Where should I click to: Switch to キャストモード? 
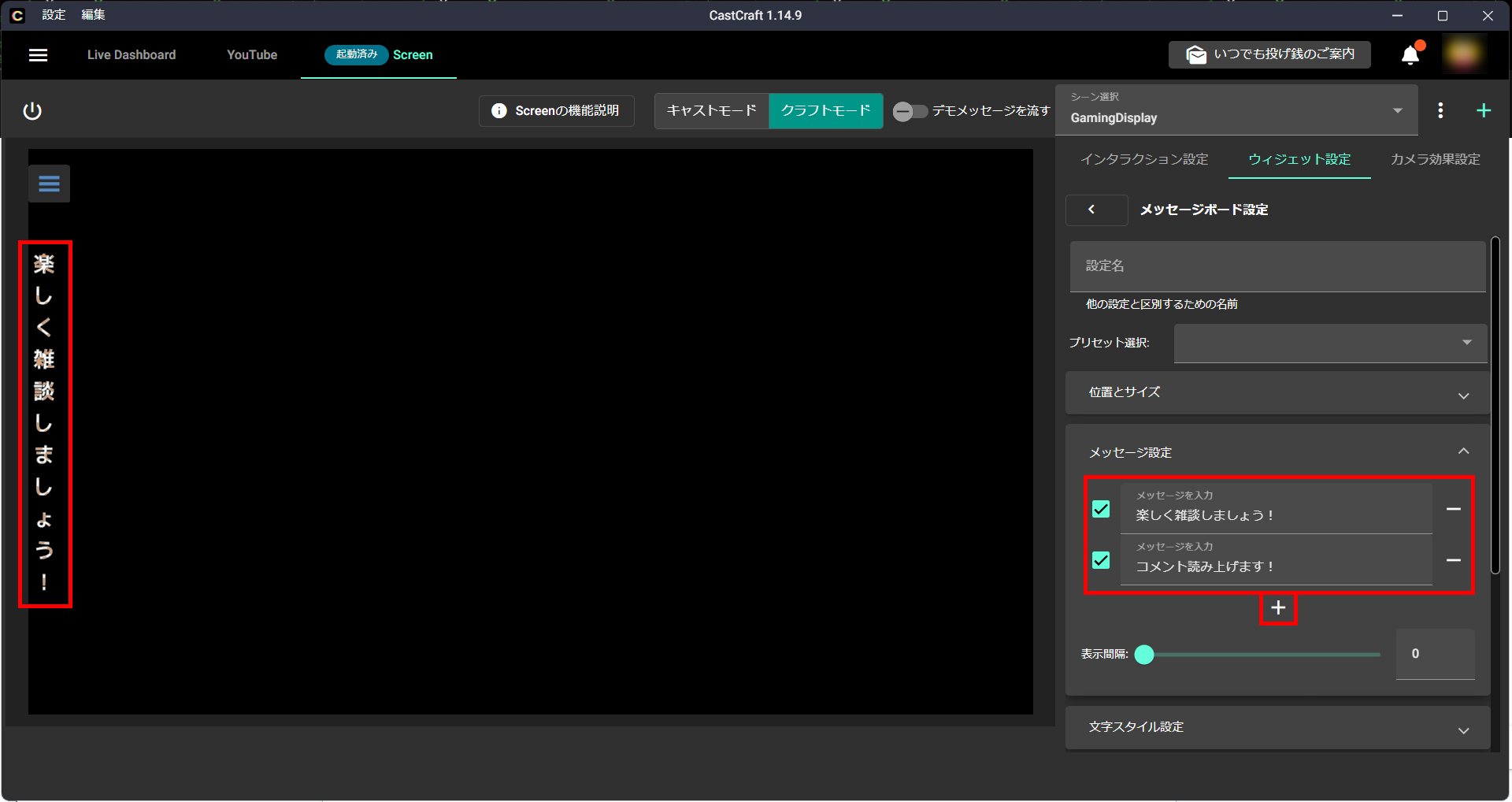712,111
